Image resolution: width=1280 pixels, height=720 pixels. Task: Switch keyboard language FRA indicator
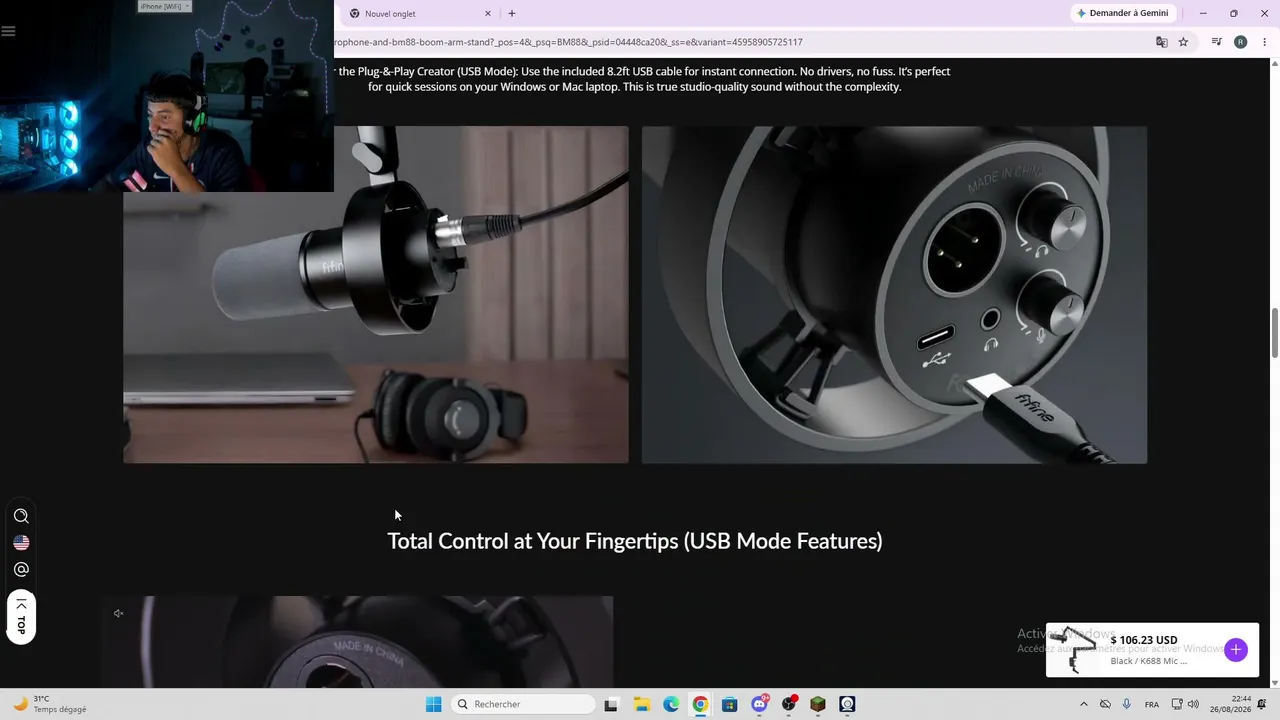1152,704
